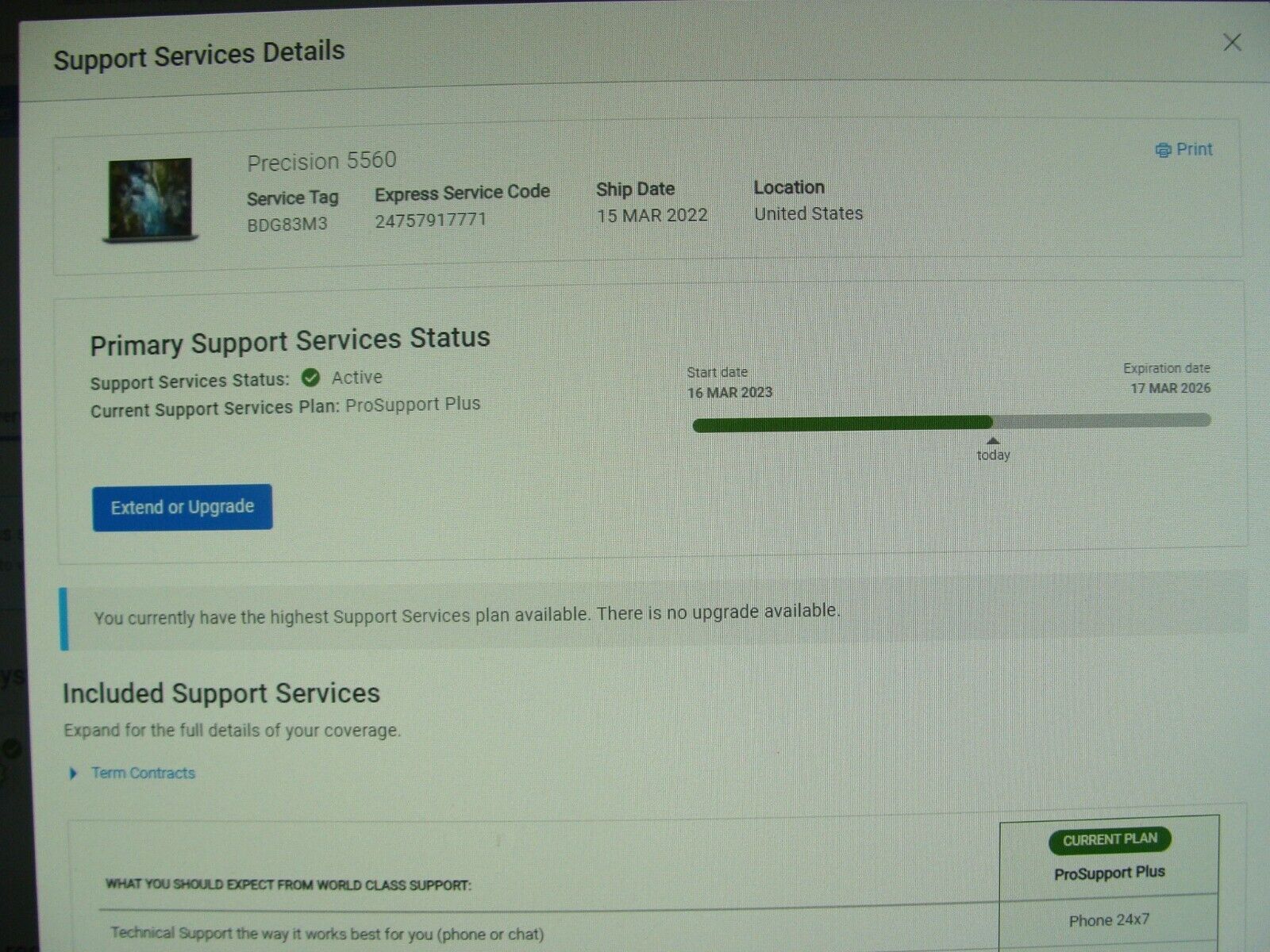The height and width of the screenshot is (952, 1270).
Task: Click the Precision 5560 laptop thumbnail
Action: tap(151, 200)
